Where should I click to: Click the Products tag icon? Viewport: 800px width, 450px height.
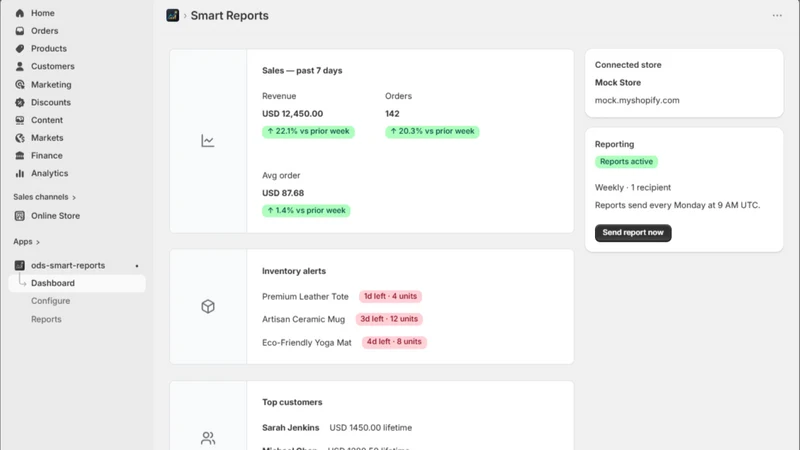tap(19, 48)
